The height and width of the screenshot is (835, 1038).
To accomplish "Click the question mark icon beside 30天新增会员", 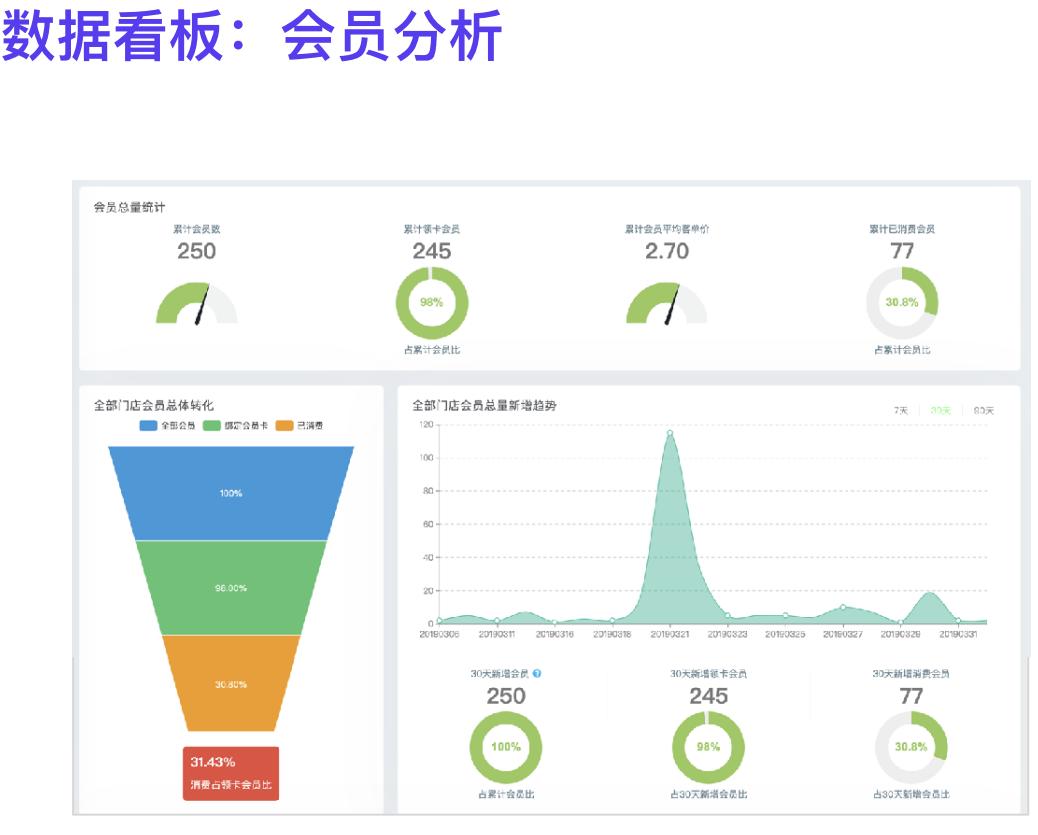I will tap(538, 673).
